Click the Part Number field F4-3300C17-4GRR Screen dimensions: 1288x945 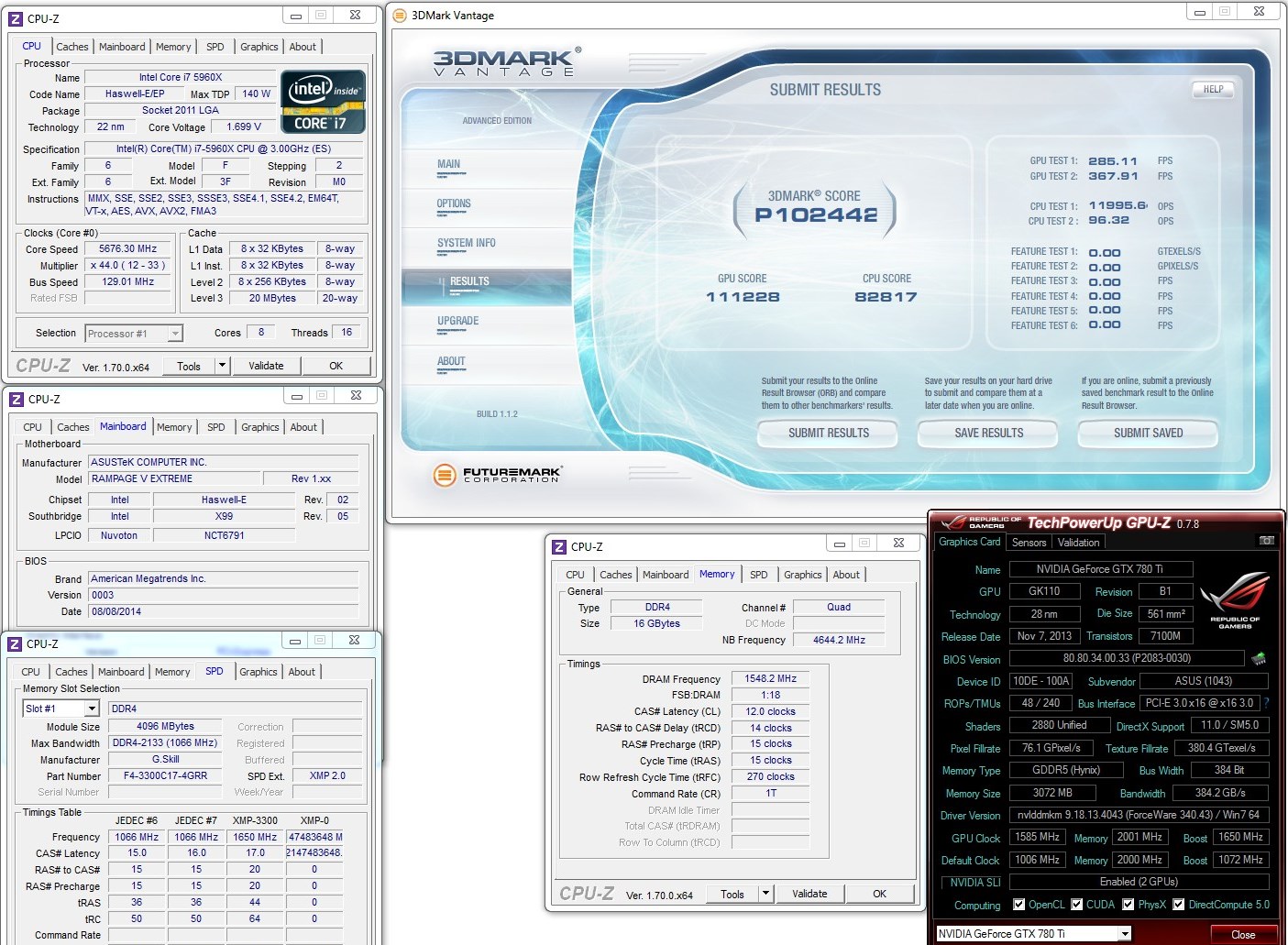coord(165,775)
